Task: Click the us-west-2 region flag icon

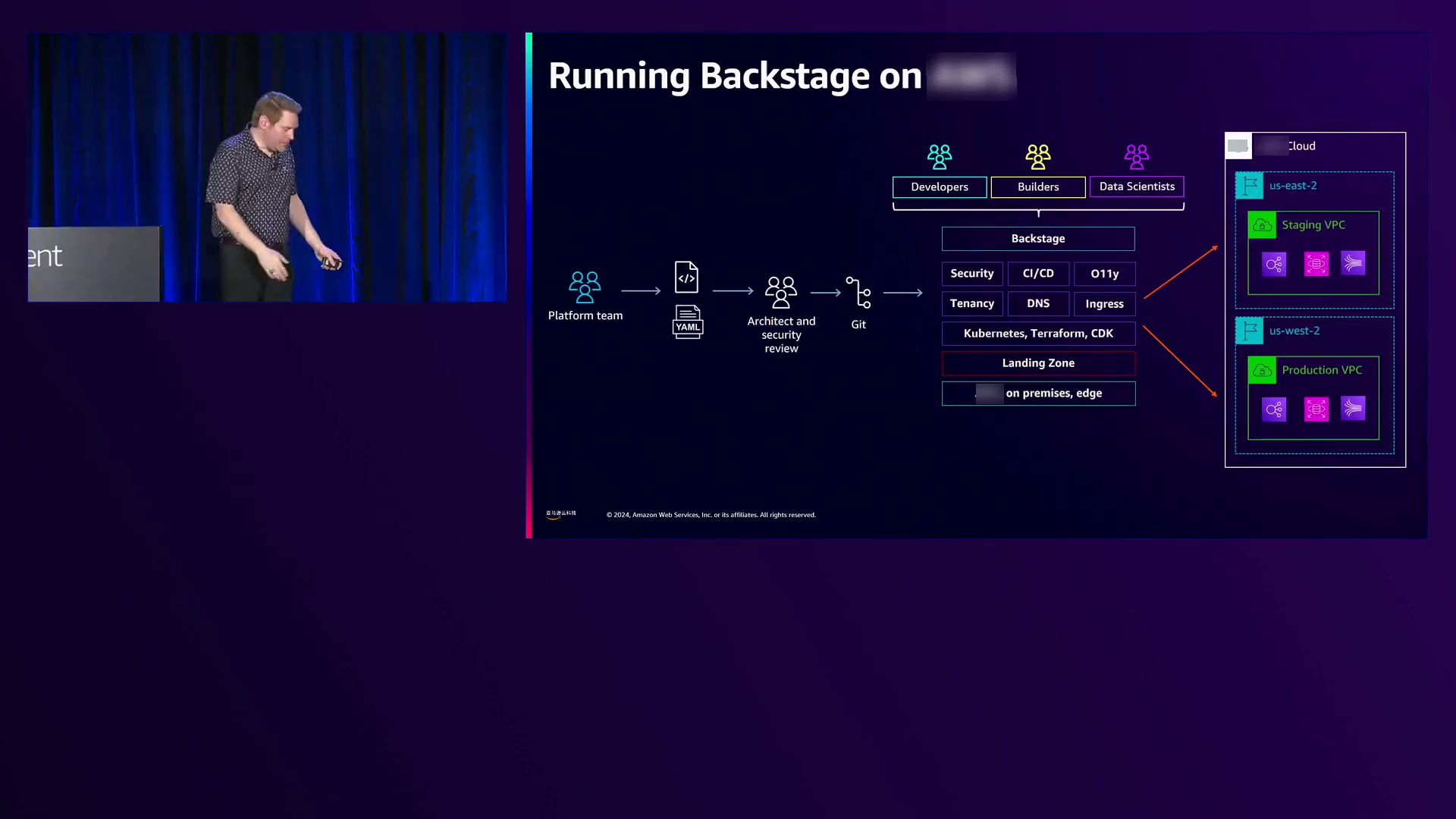Action: coord(1250,331)
